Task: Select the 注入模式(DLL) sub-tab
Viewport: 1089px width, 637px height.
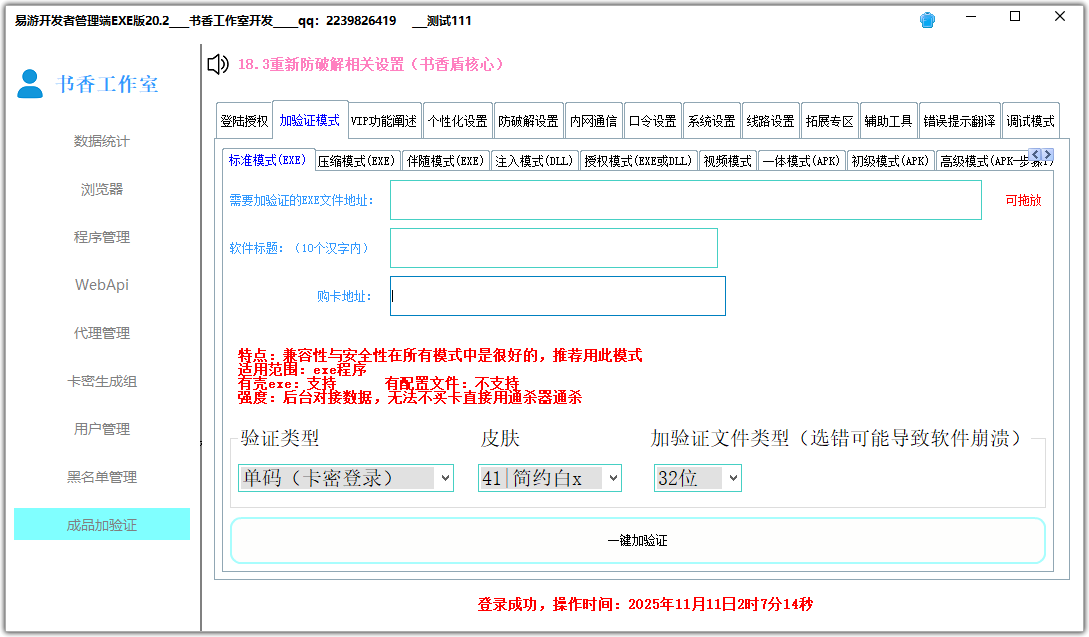Action: click(535, 159)
